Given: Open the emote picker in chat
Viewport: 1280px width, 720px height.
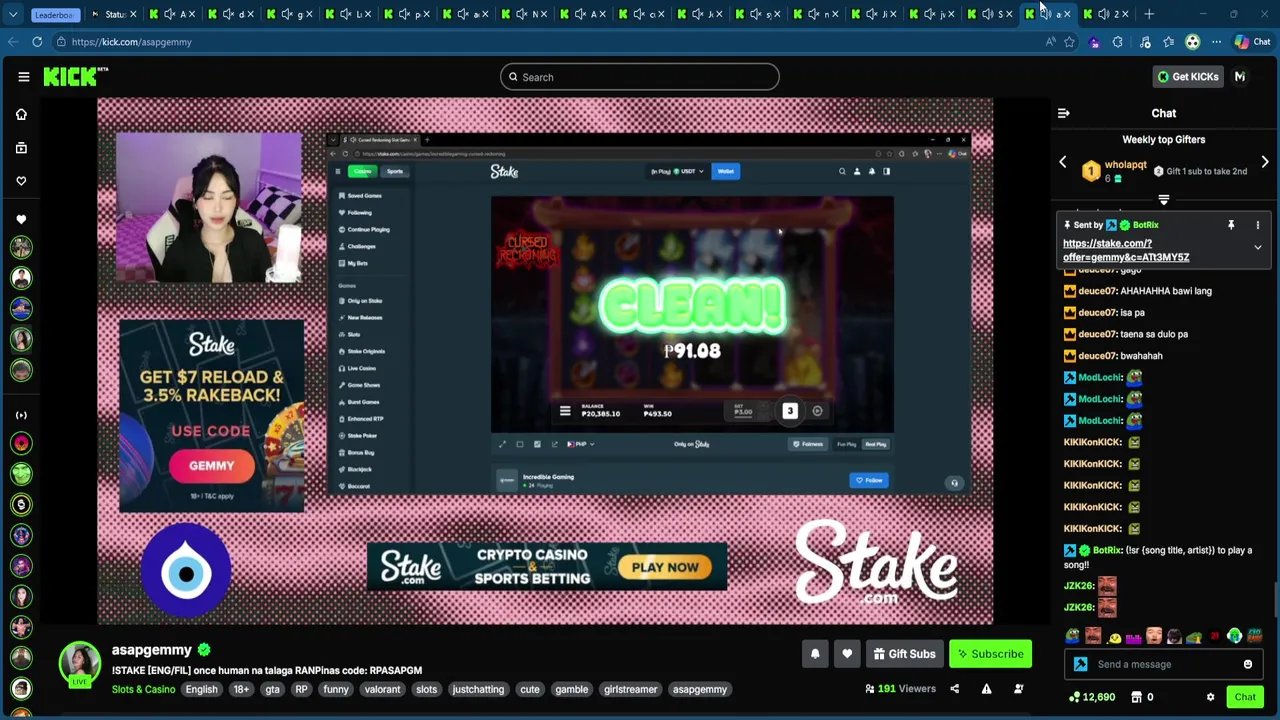Looking at the screenshot, I should pyautogui.click(x=1248, y=664).
